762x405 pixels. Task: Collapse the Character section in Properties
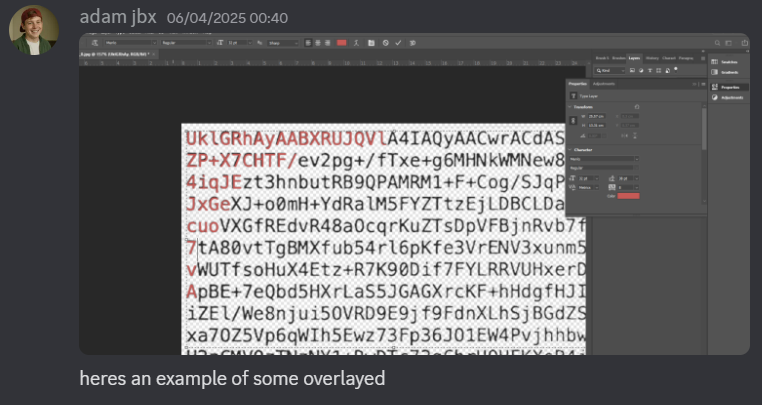(570, 150)
